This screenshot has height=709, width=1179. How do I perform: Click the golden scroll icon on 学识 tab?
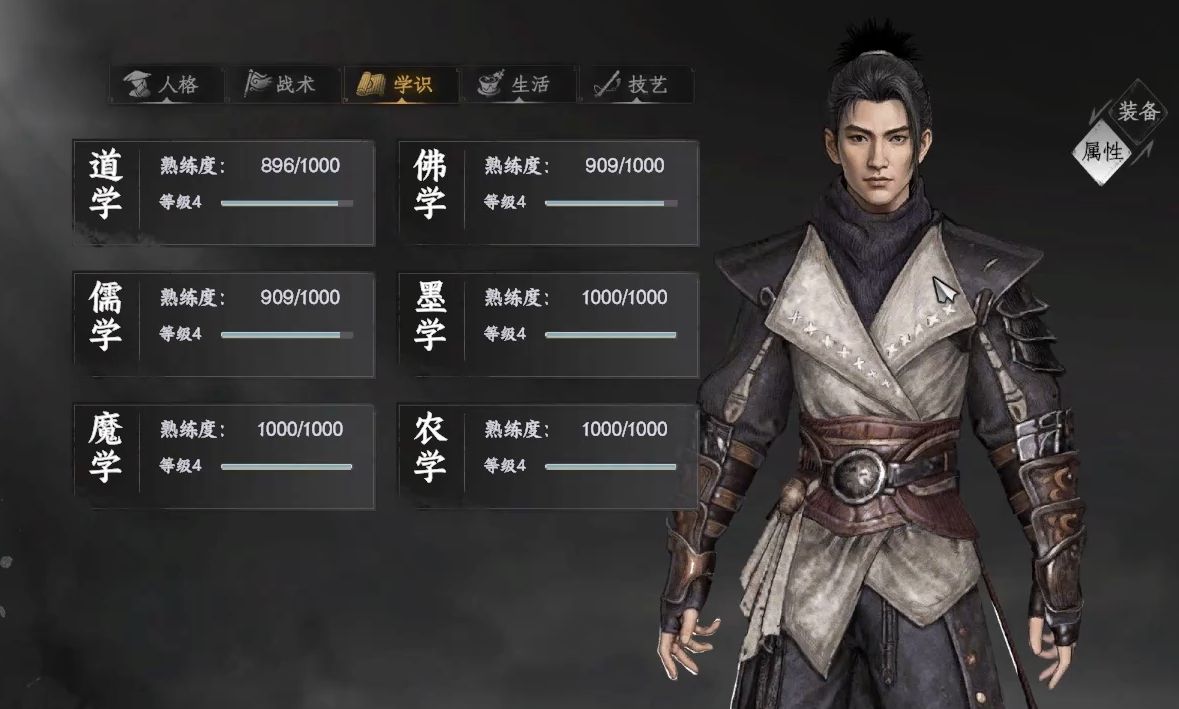tap(371, 84)
